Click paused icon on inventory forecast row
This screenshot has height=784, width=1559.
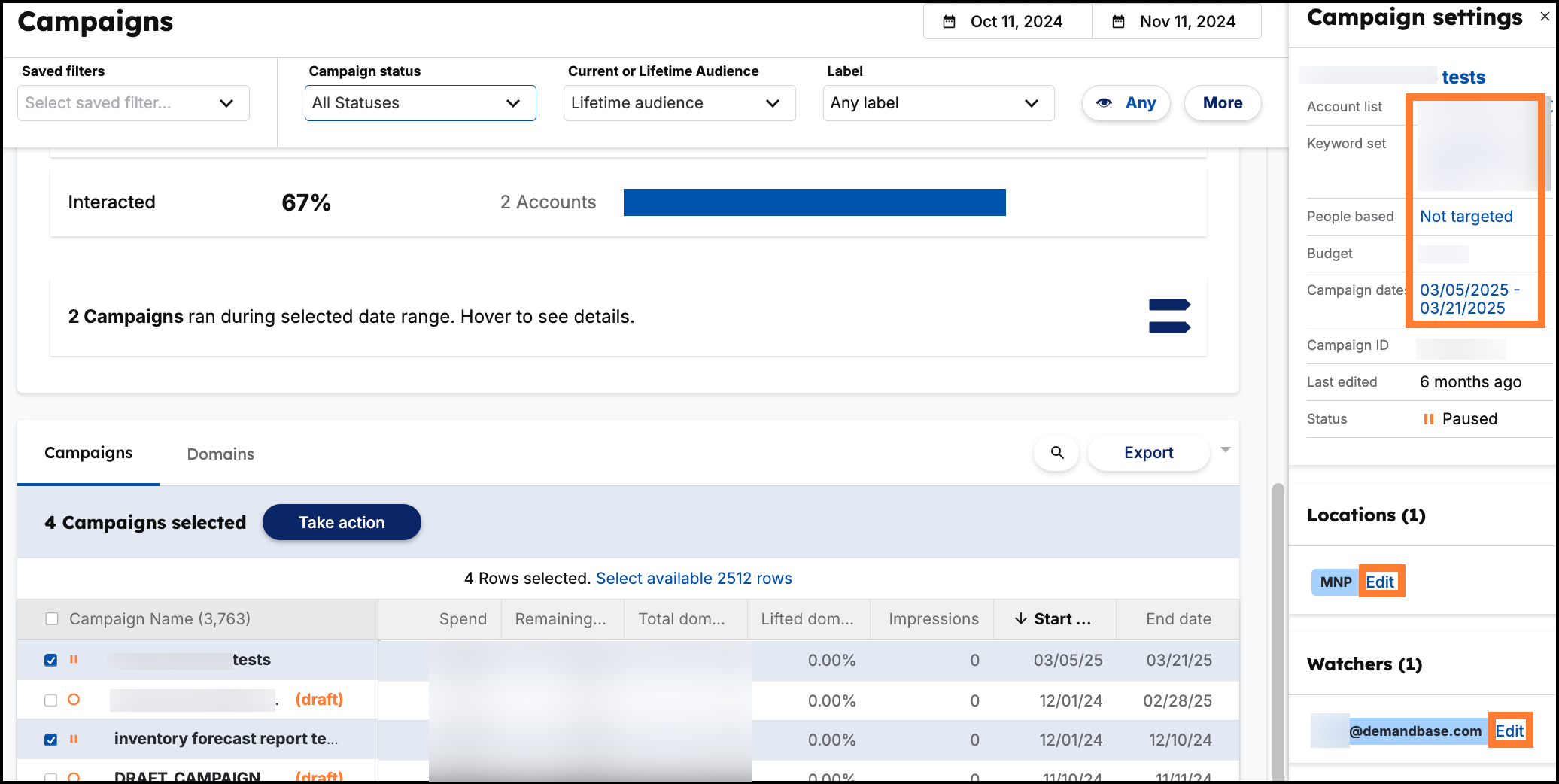pyautogui.click(x=74, y=739)
